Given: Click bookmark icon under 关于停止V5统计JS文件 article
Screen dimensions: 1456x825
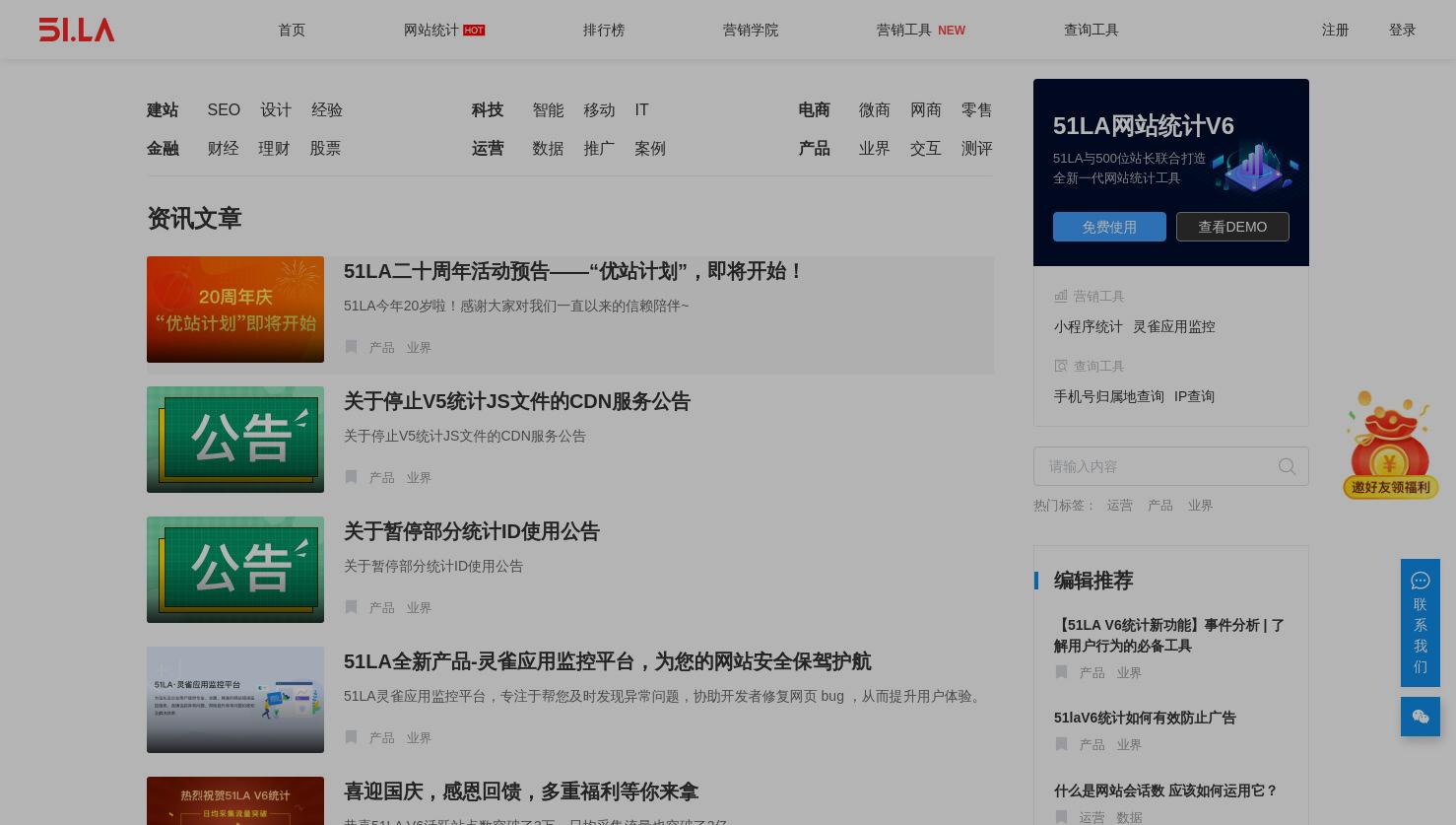Looking at the screenshot, I should point(351,477).
